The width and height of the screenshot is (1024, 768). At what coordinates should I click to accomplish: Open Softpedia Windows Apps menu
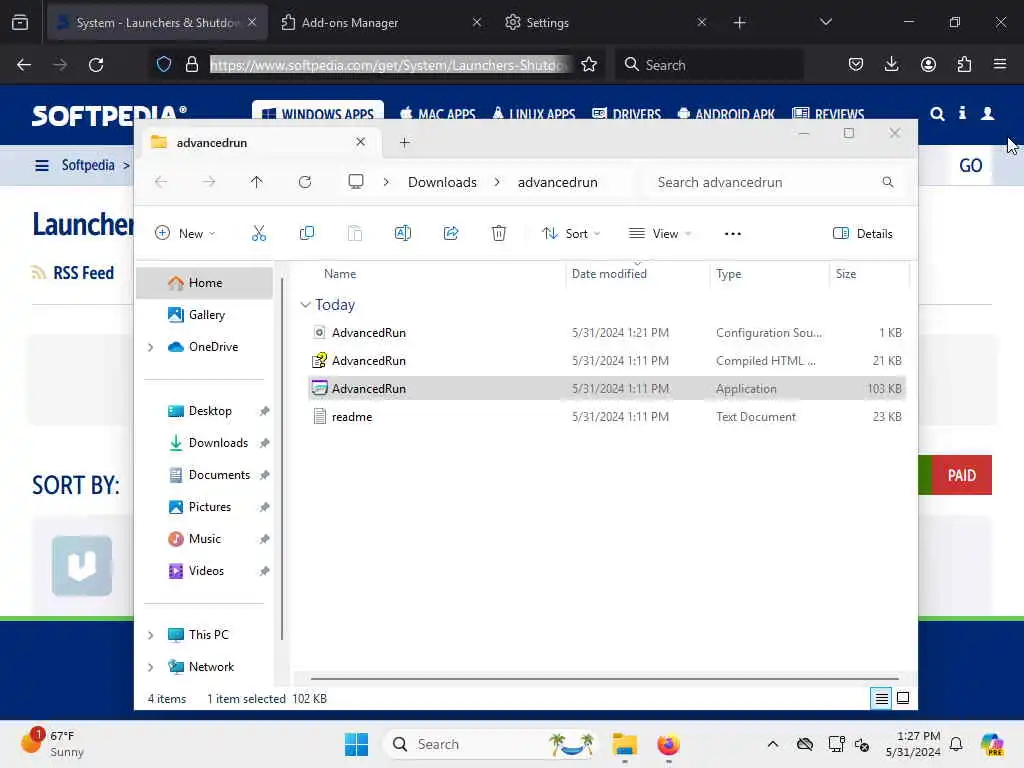pos(318,114)
